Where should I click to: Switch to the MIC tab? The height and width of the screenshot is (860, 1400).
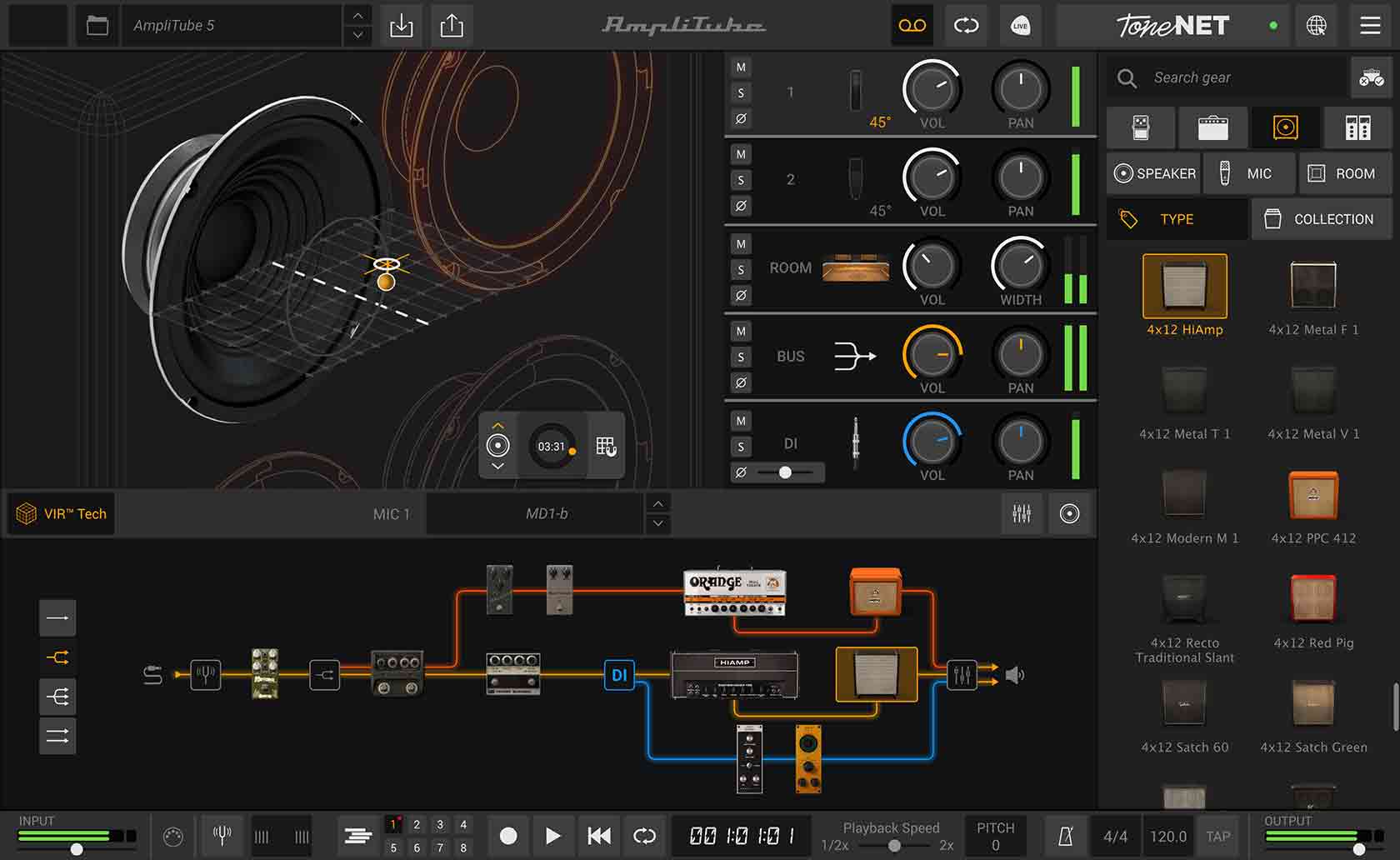pyautogui.click(x=1249, y=173)
